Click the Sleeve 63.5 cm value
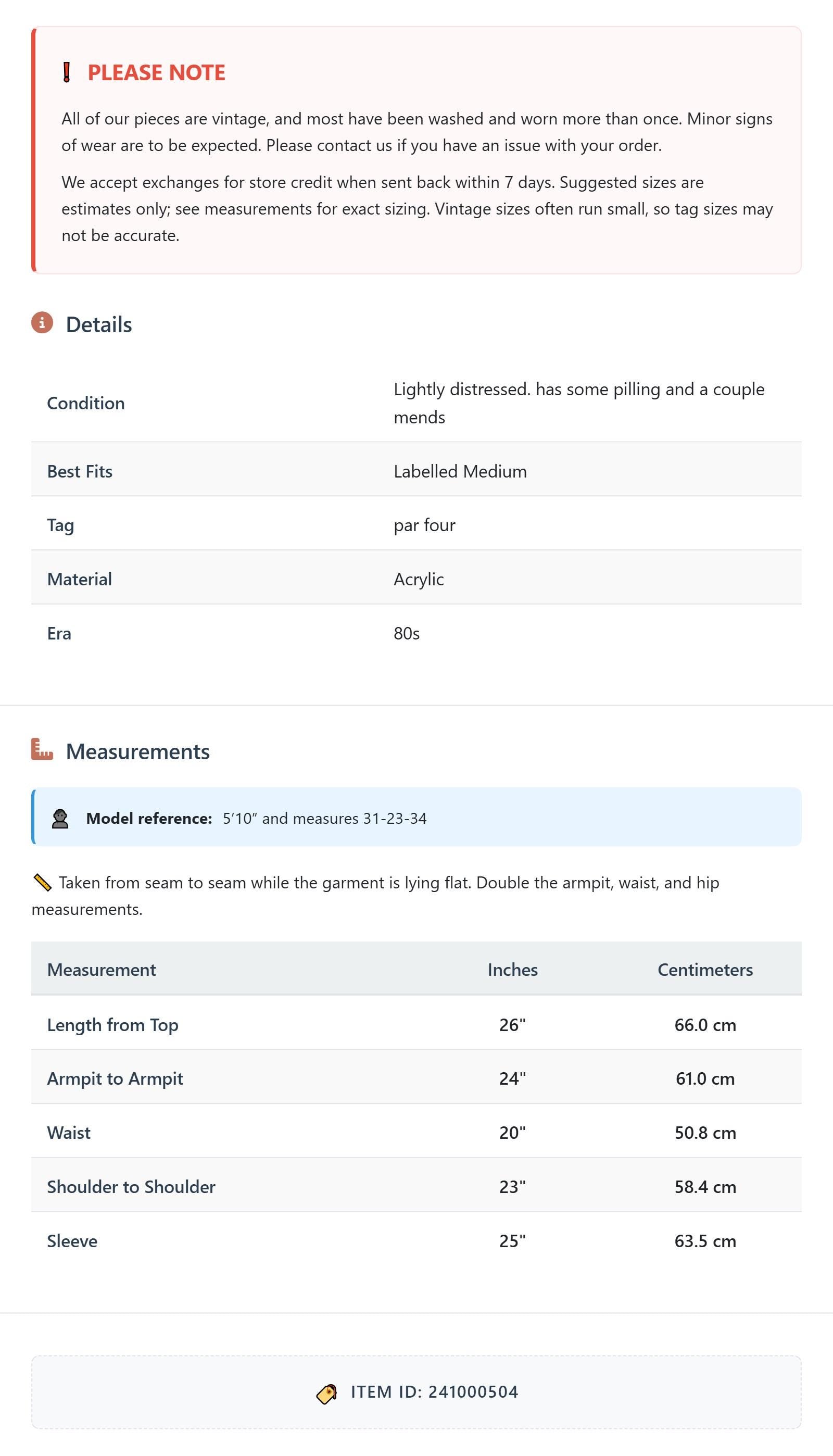The width and height of the screenshot is (833, 1456). tap(705, 1241)
